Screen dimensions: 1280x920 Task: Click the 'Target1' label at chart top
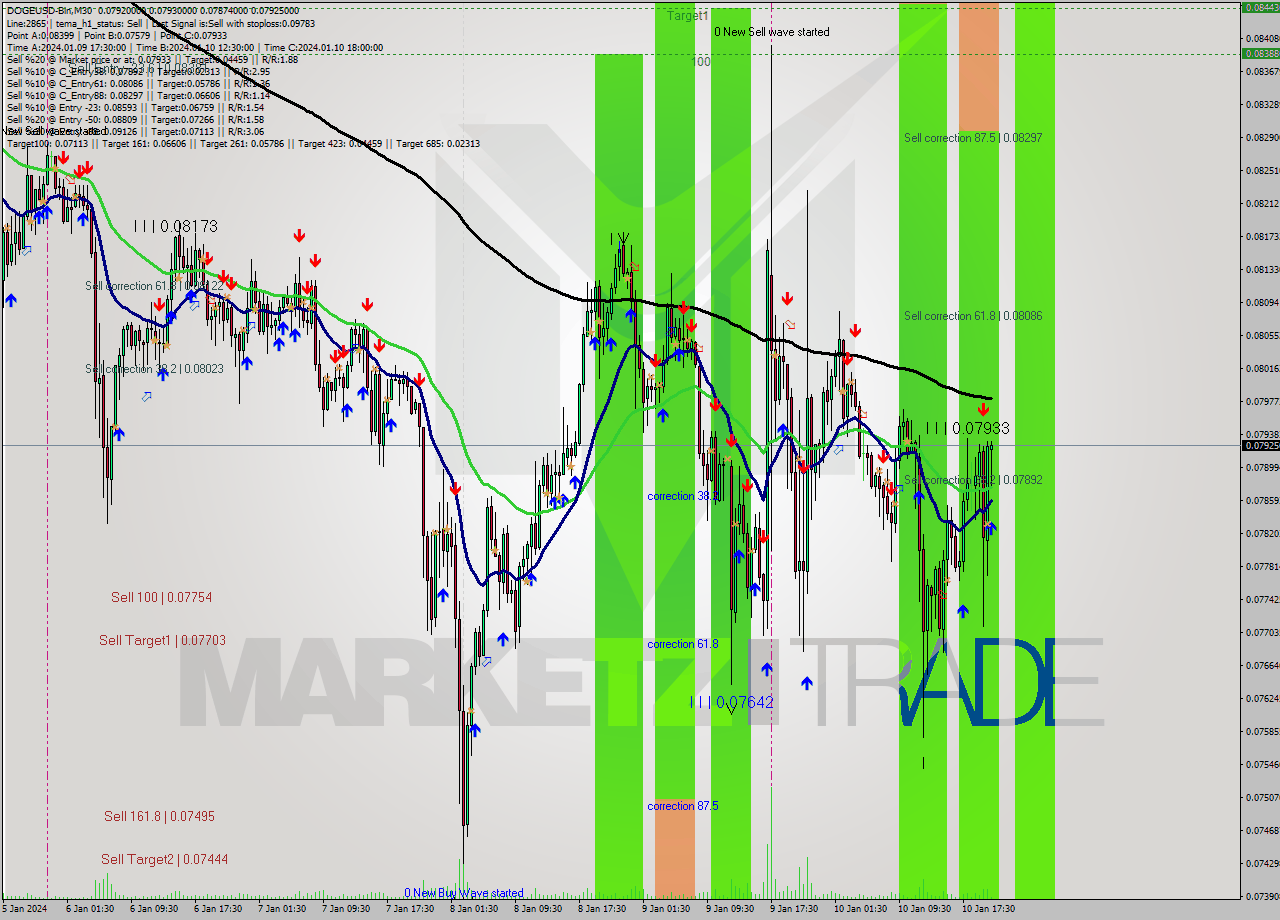click(688, 16)
